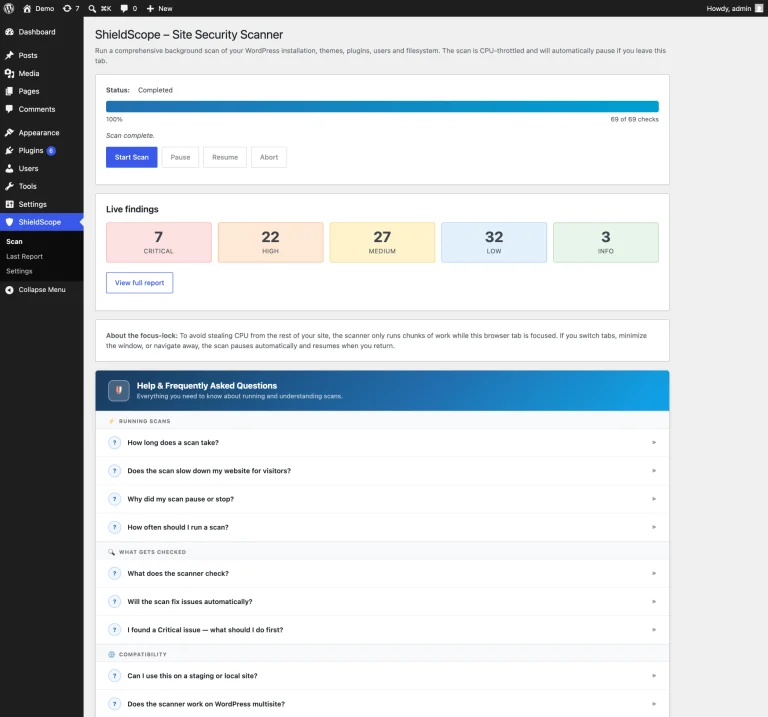Click the Users person icon
This screenshot has height=717, width=768.
click(9, 168)
